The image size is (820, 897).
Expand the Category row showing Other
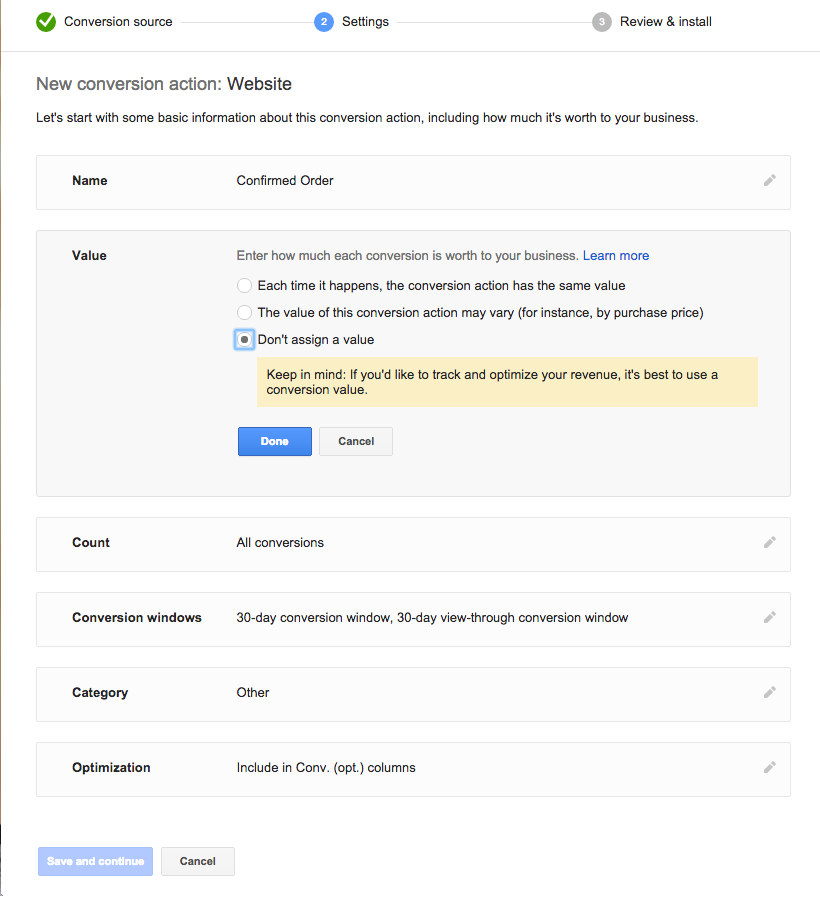pos(413,694)
